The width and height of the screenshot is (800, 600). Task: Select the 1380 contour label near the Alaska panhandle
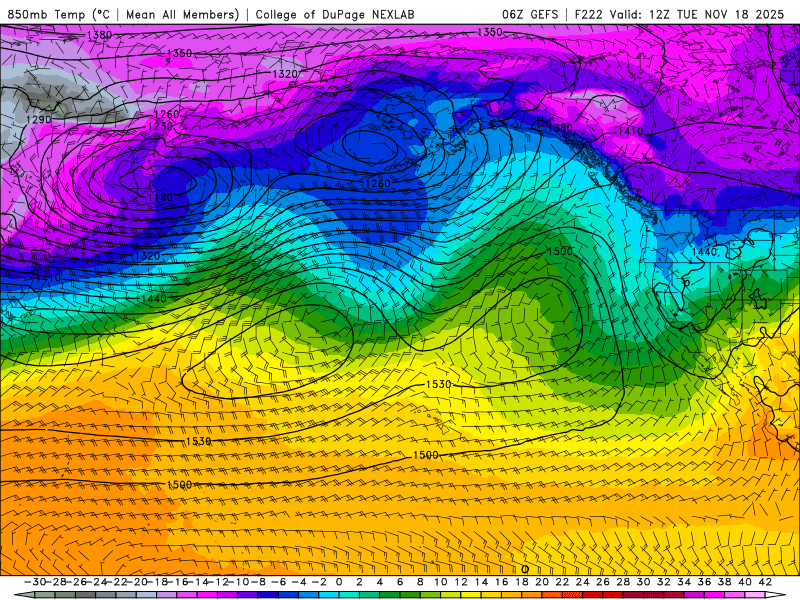click(560, 128)
